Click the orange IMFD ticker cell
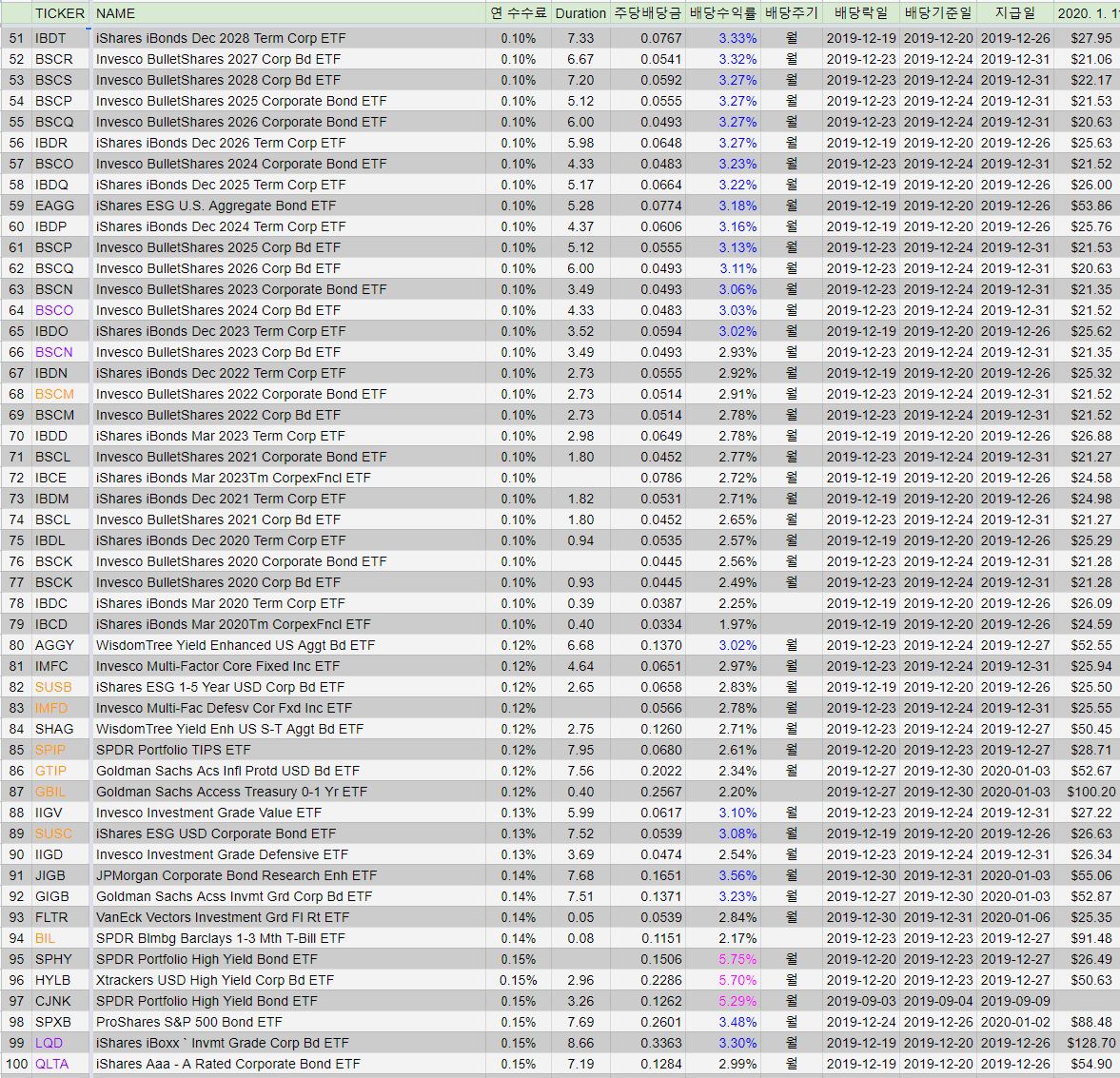 coord(60,708)
